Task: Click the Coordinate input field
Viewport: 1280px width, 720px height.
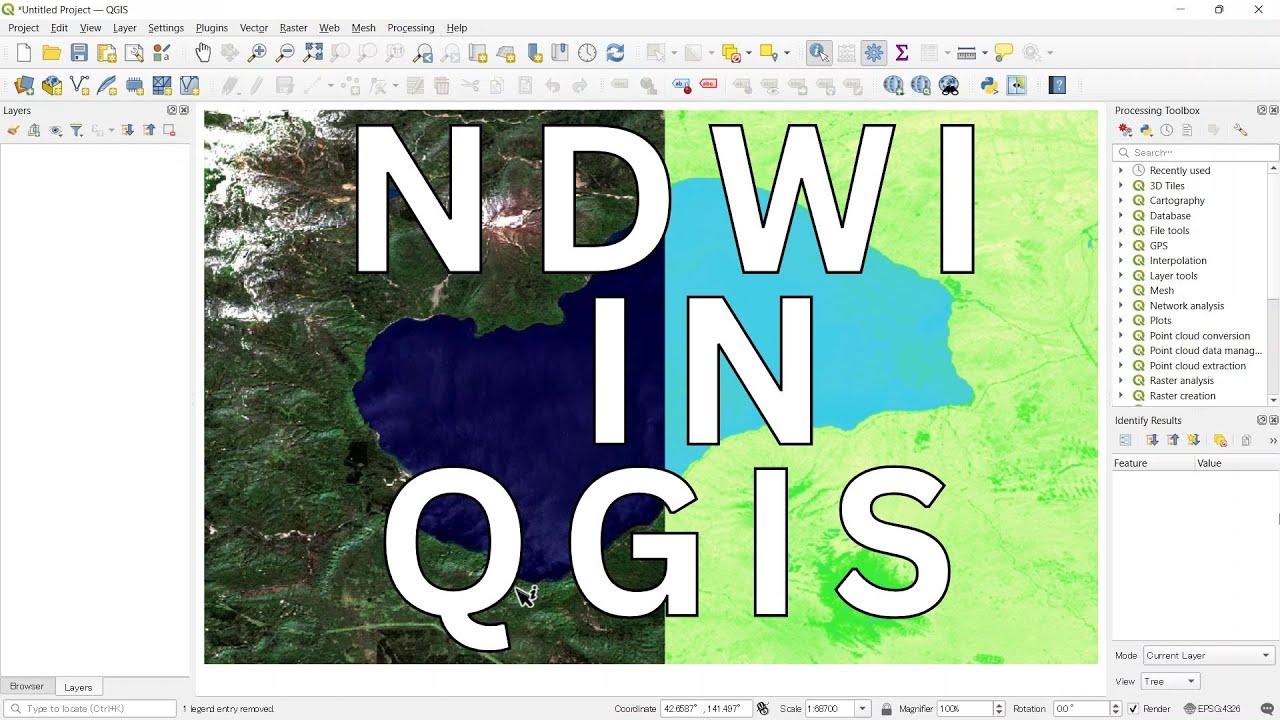Action: (x=705, y=709)
